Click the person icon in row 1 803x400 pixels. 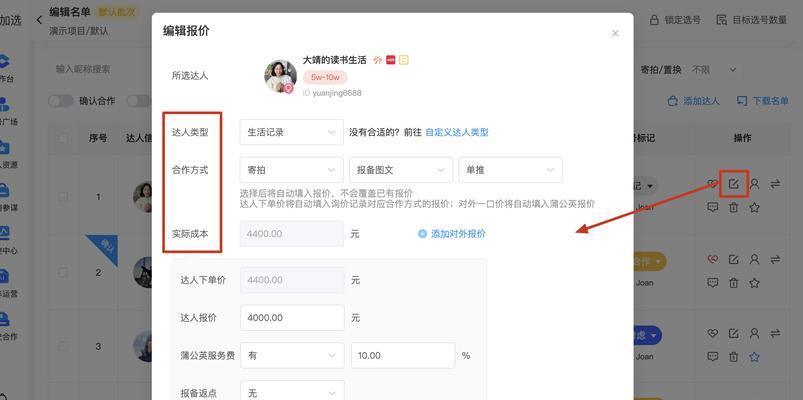(x=754, y=184)
